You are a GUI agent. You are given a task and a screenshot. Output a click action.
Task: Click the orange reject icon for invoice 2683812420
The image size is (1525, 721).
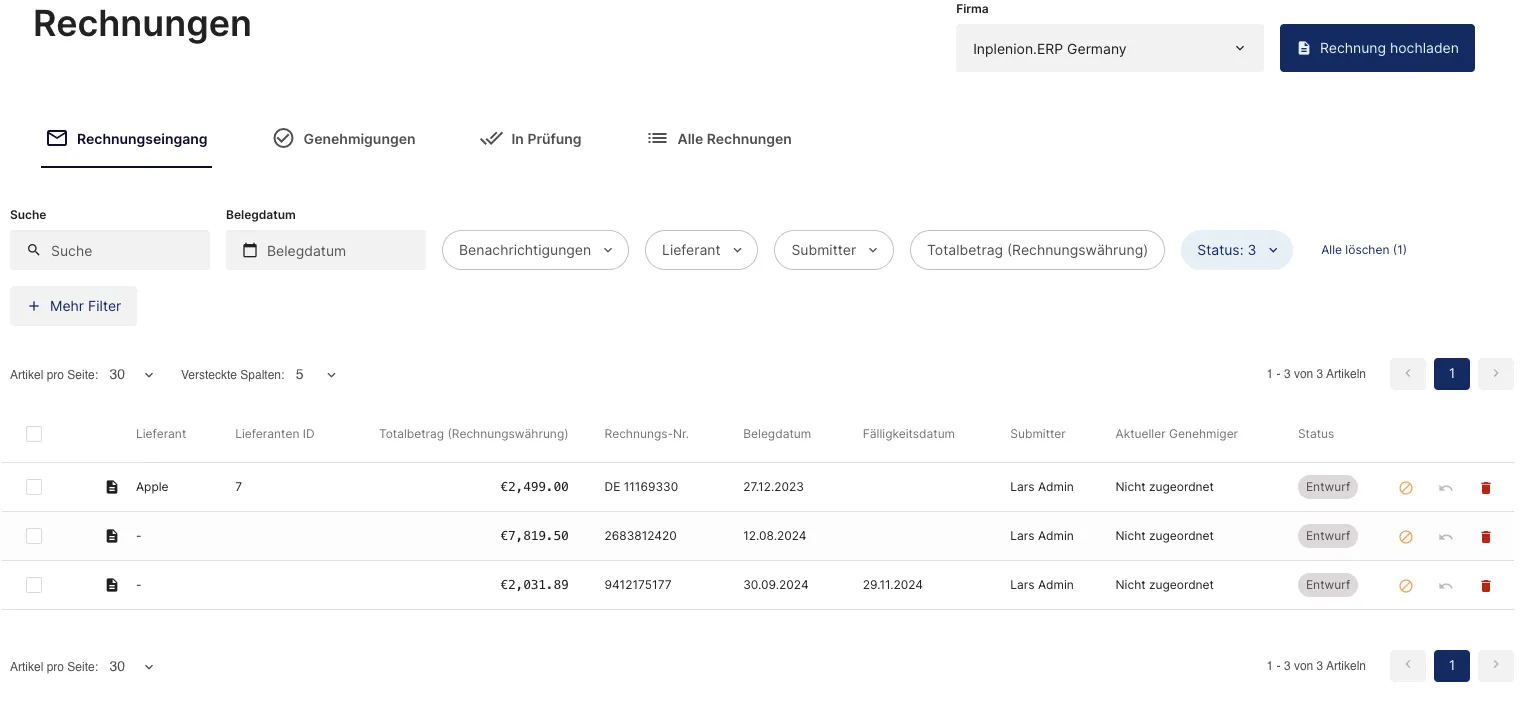pyautogui.click(x=1405, y=537)
